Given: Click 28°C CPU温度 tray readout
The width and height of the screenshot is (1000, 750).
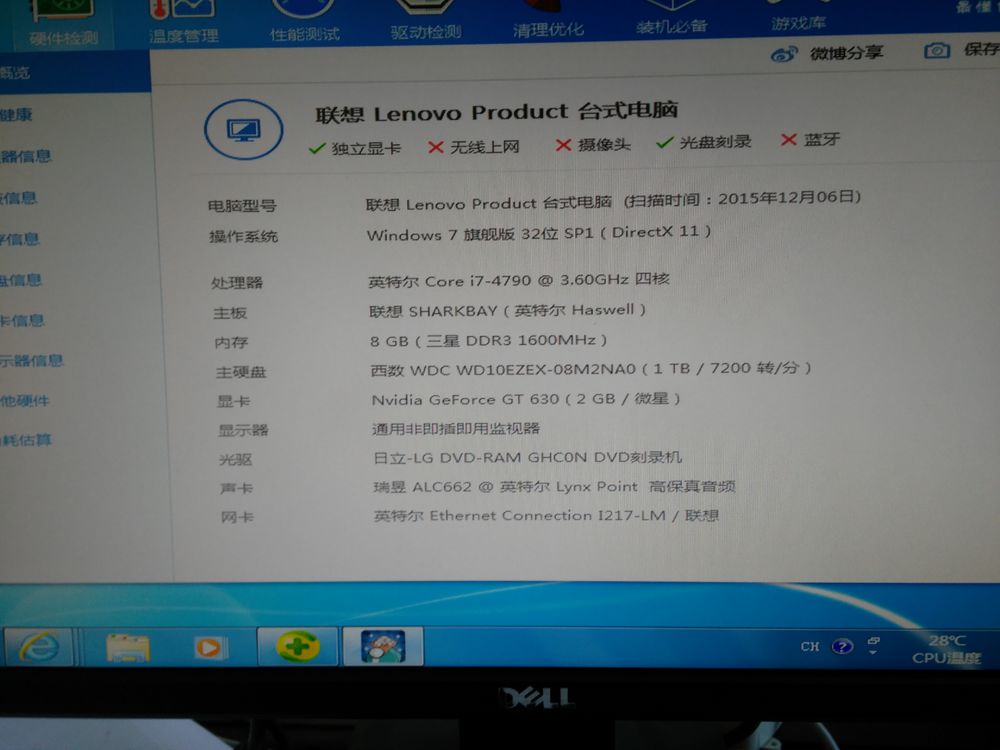Looking at the screenshot, I should [946, 649].
